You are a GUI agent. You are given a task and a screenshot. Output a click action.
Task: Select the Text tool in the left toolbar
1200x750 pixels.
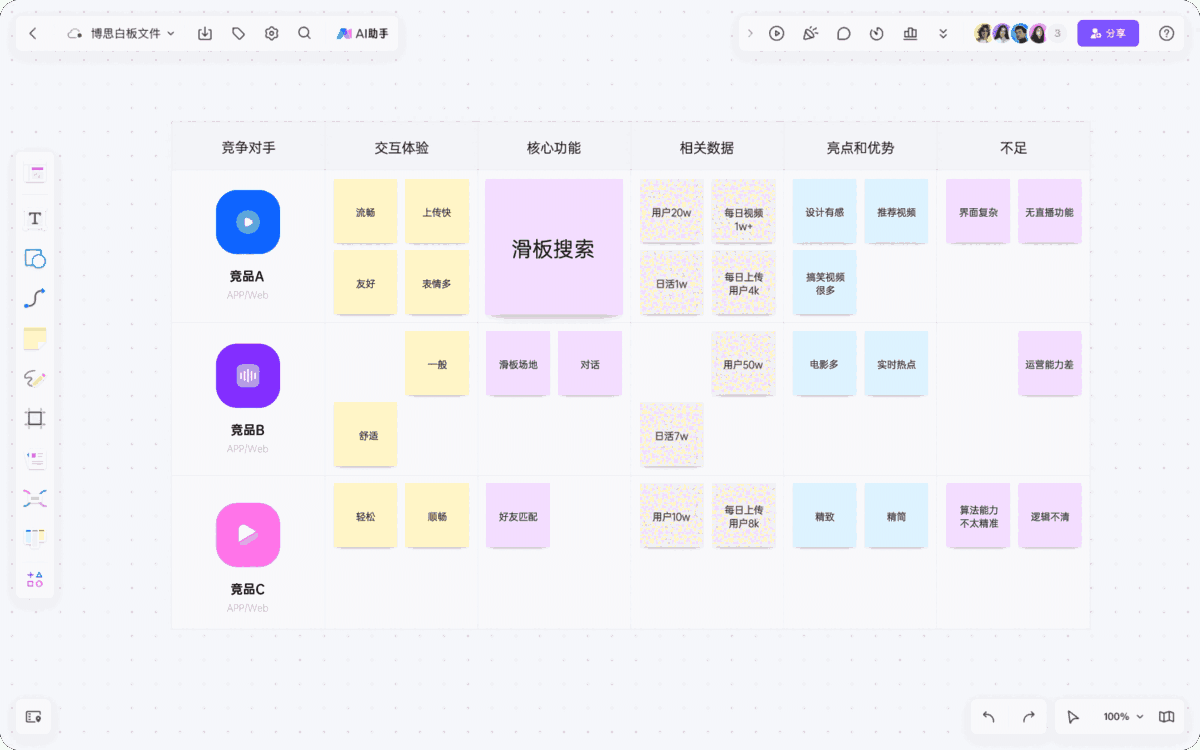point(35,219)
